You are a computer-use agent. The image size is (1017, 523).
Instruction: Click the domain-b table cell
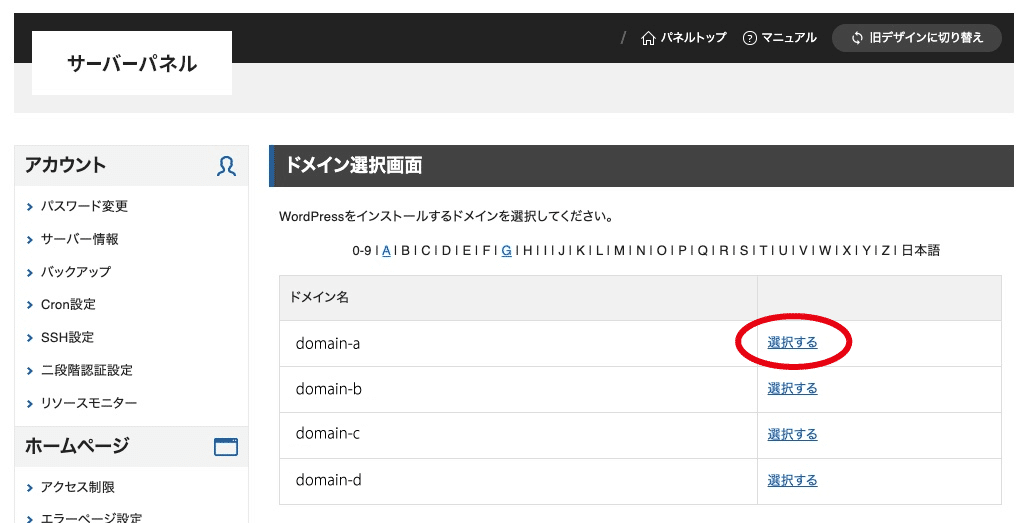click(518, 389)
